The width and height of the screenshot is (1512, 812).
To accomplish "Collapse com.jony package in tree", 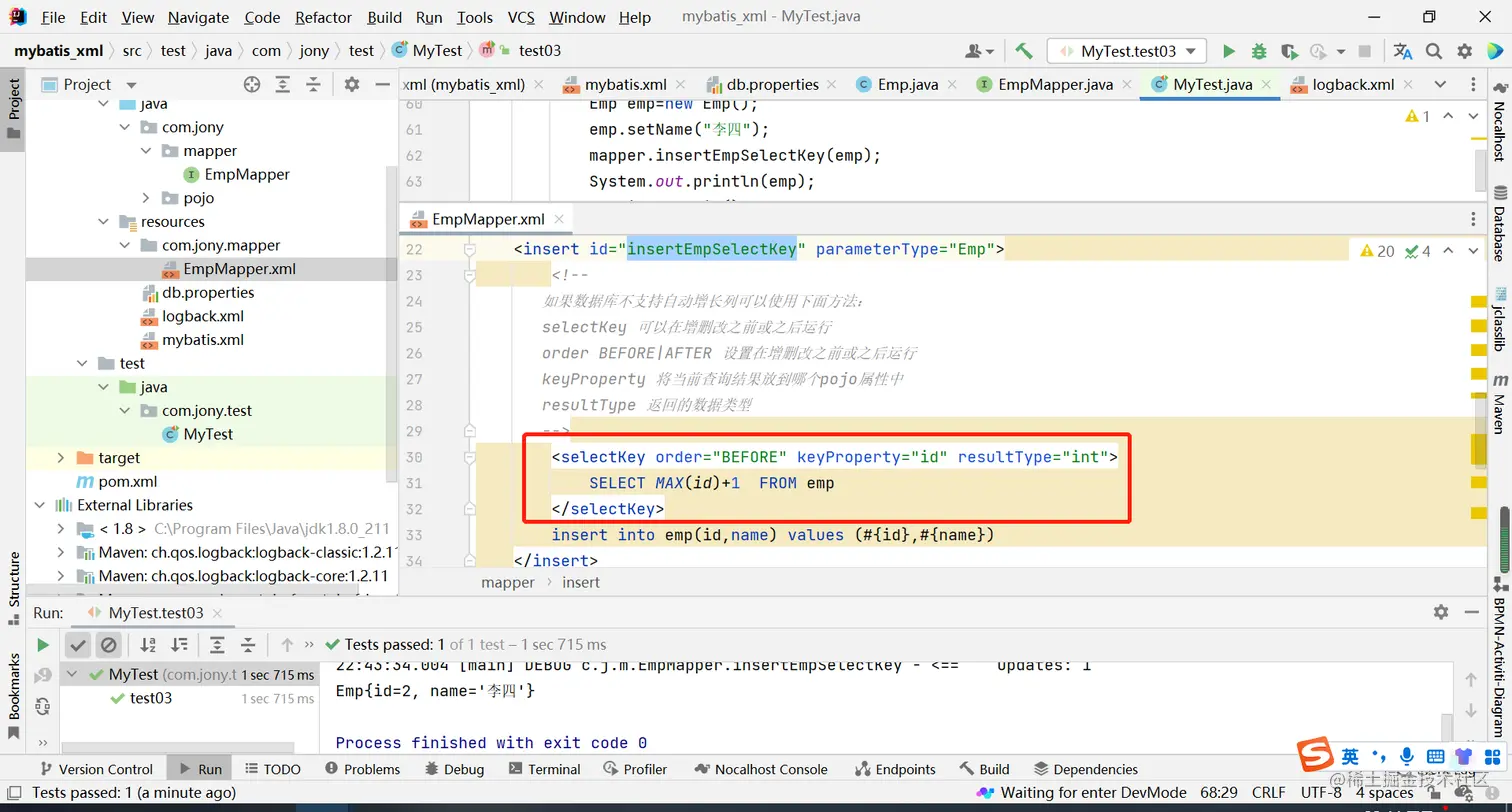I will [125, 127].
